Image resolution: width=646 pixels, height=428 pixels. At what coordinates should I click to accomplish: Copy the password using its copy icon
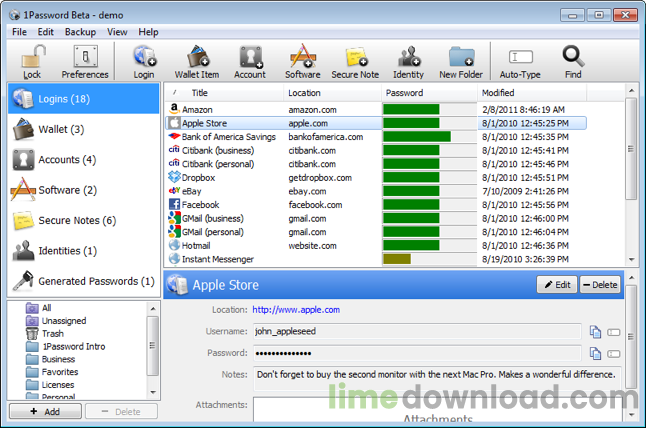595,354
